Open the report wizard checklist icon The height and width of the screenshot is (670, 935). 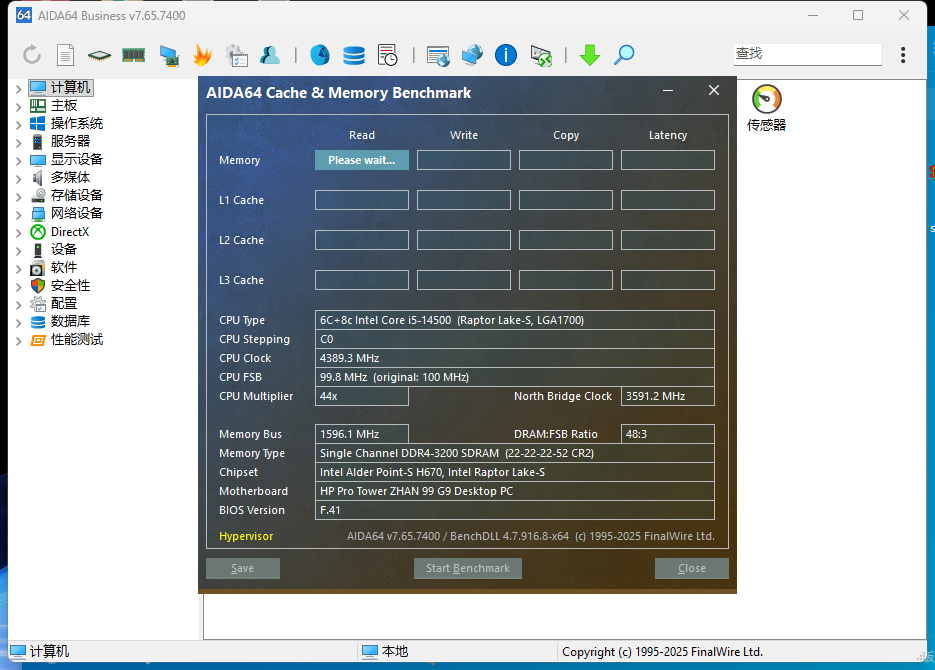[x=237, y=55]
